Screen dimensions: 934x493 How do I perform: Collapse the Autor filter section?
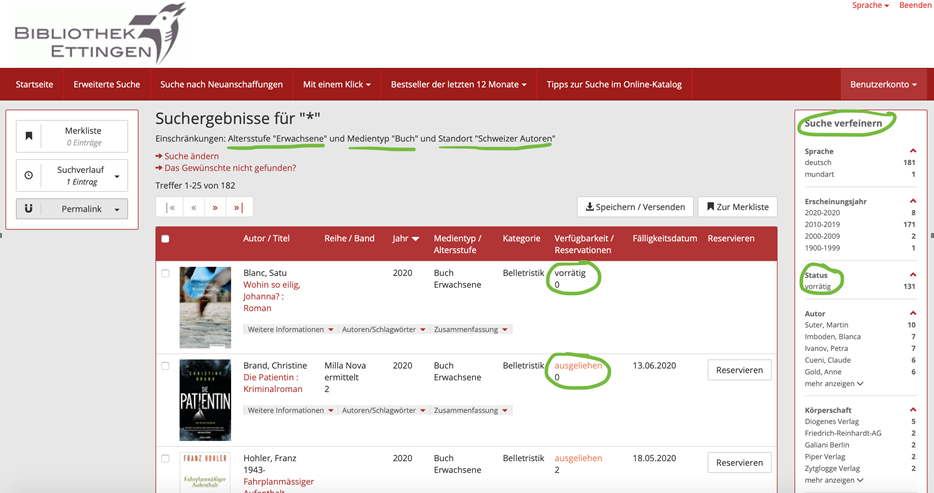click(912, 313)
